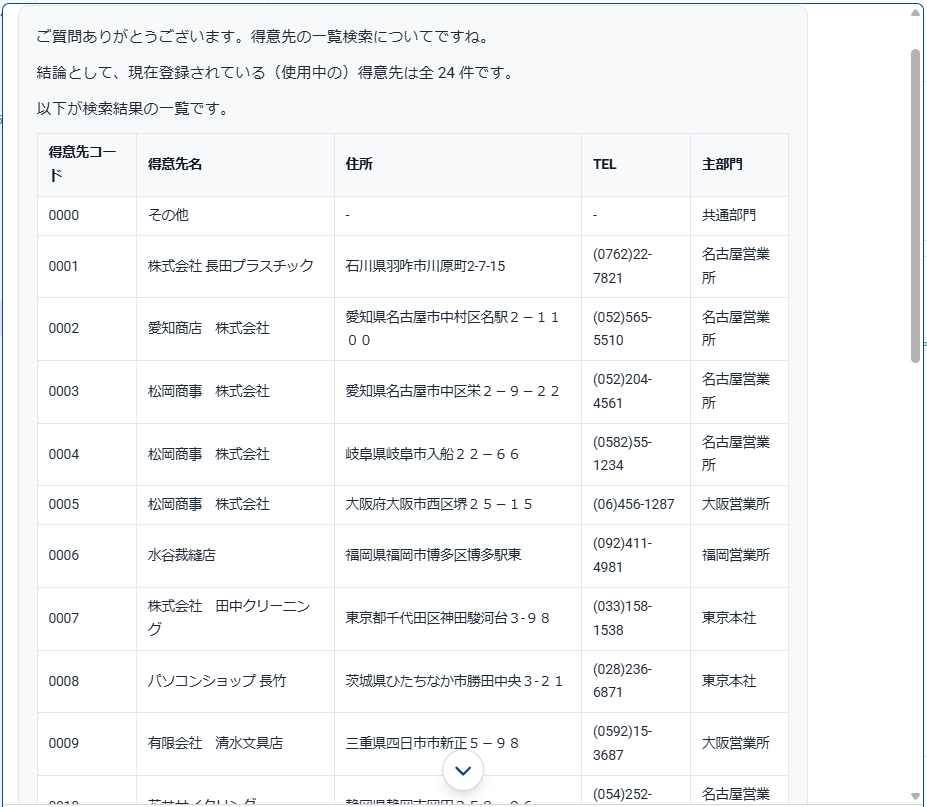The image size is (927, 807).
Task: Click phone number (052)204-4561
Action: click(636, 391)
